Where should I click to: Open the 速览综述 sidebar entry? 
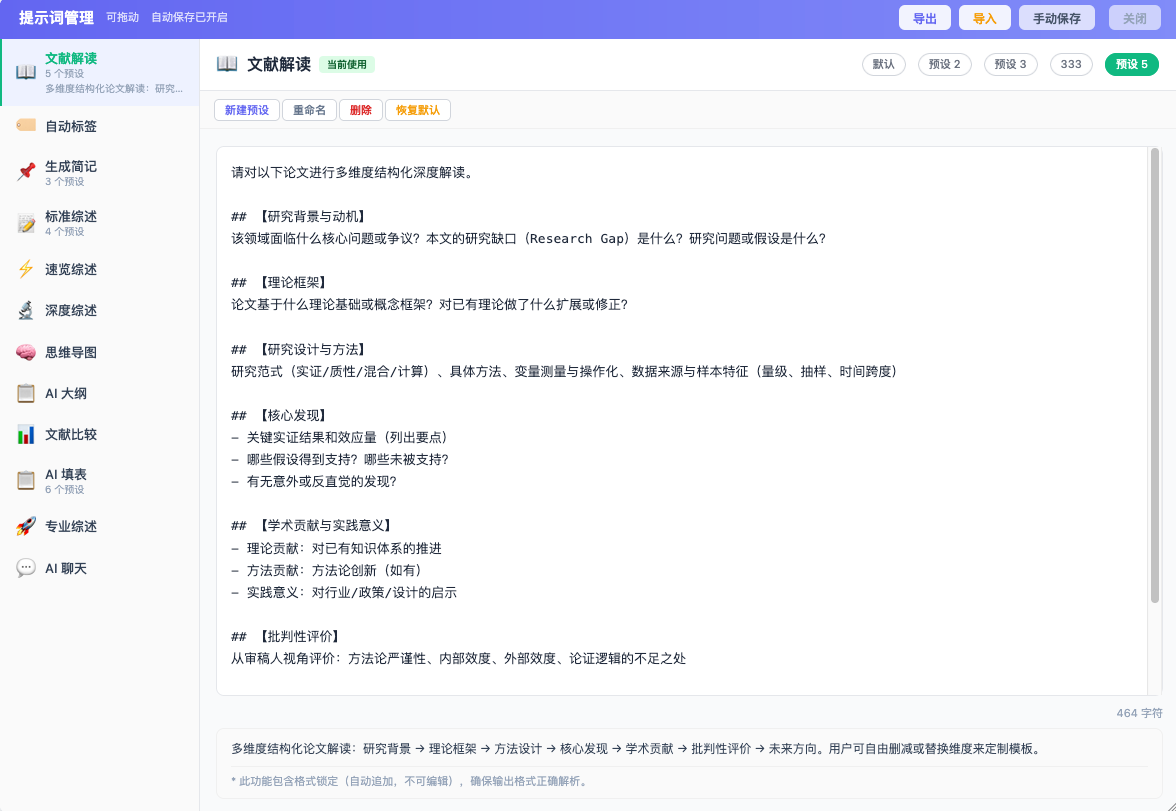(100, 269)
